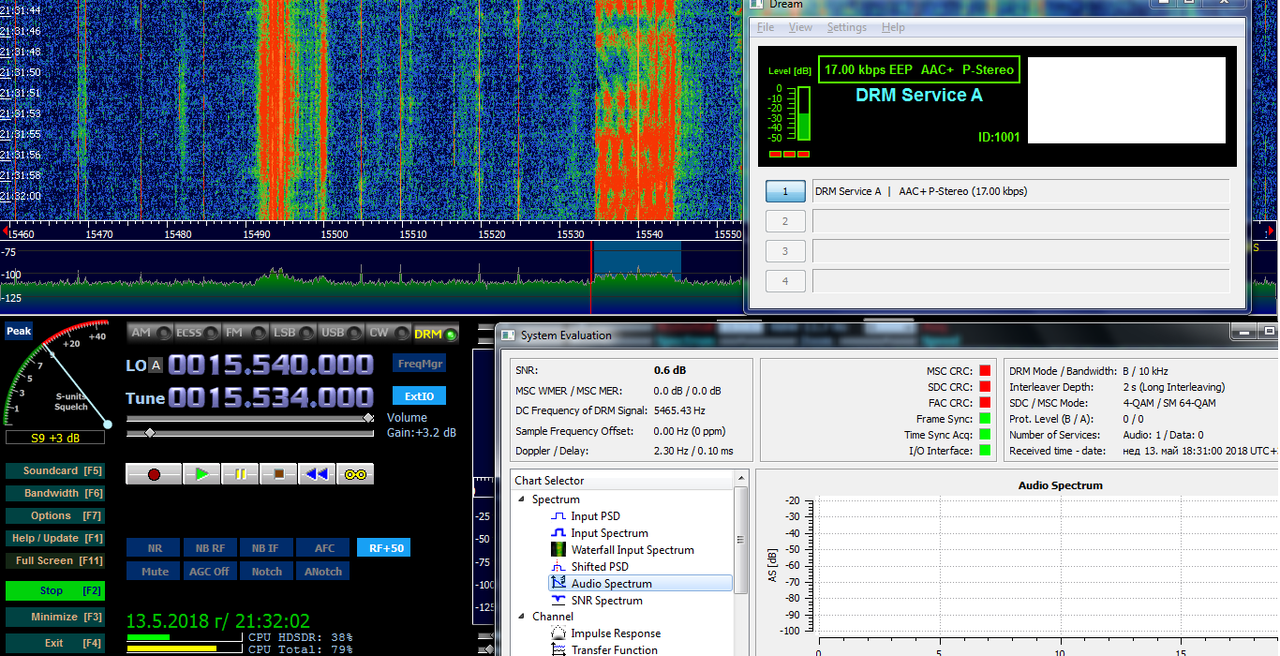Screen dimensions: 1280x656
Task: Select Waterfall Input Spectrum chart
Action: click(x=632, y=550)
